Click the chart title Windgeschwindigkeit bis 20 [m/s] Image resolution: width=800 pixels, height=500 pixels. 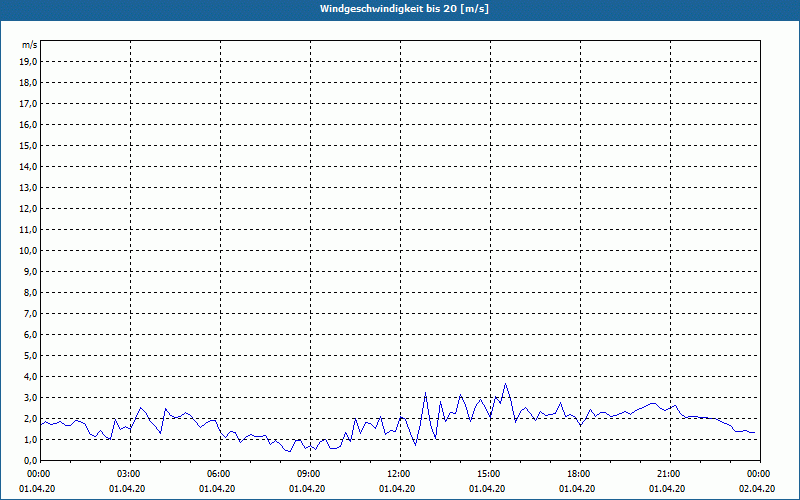click(404, 9)
